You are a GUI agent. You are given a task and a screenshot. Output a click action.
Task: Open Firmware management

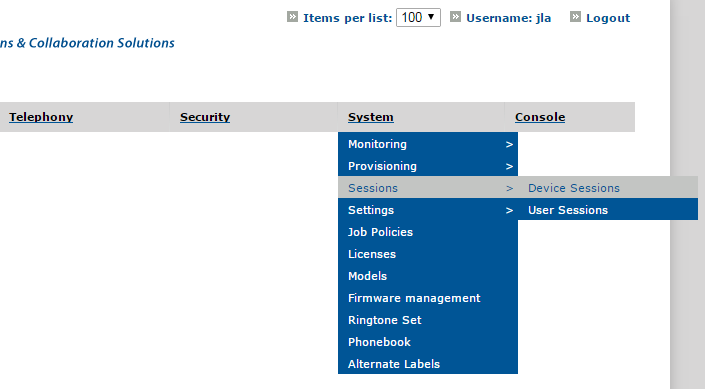click(428, 298)
